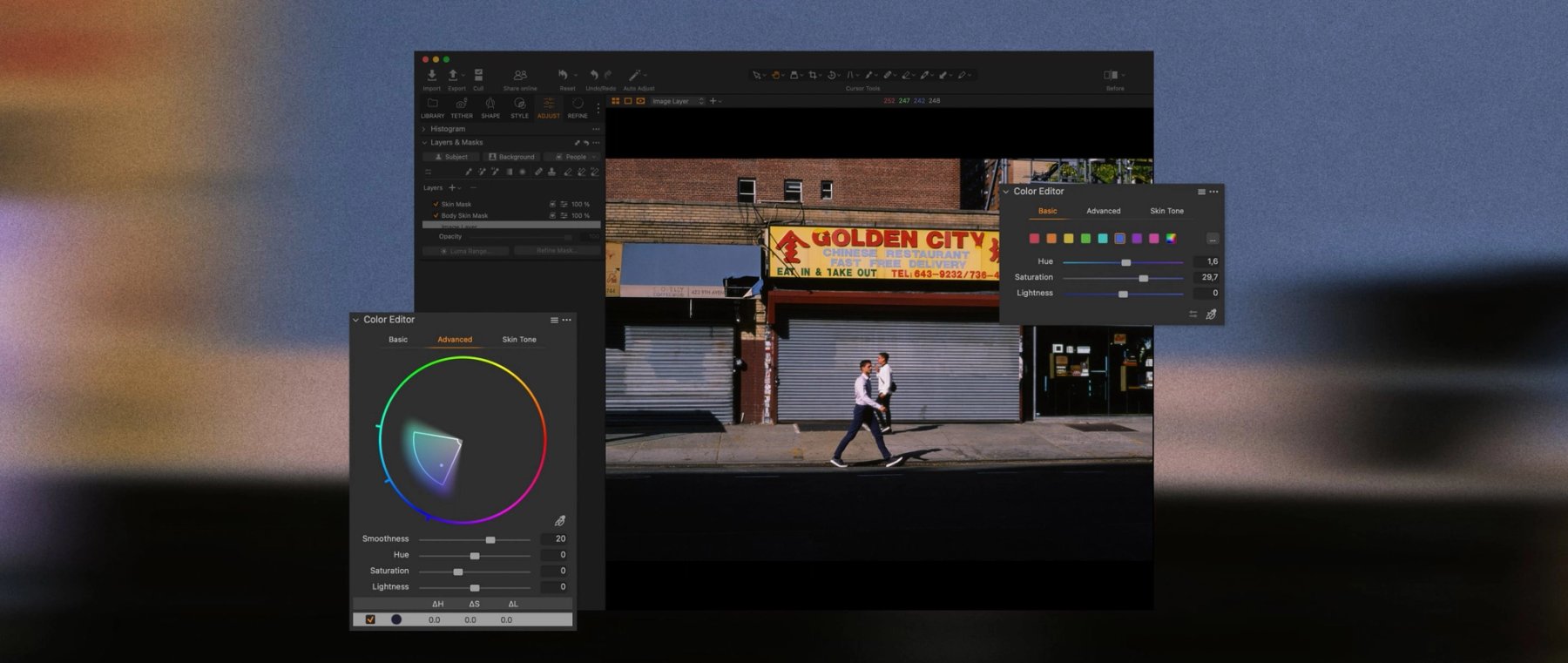The width and height of the screenshot is (1568, 663).
Task: Open the REFINE tool tab
Action: 578,108
